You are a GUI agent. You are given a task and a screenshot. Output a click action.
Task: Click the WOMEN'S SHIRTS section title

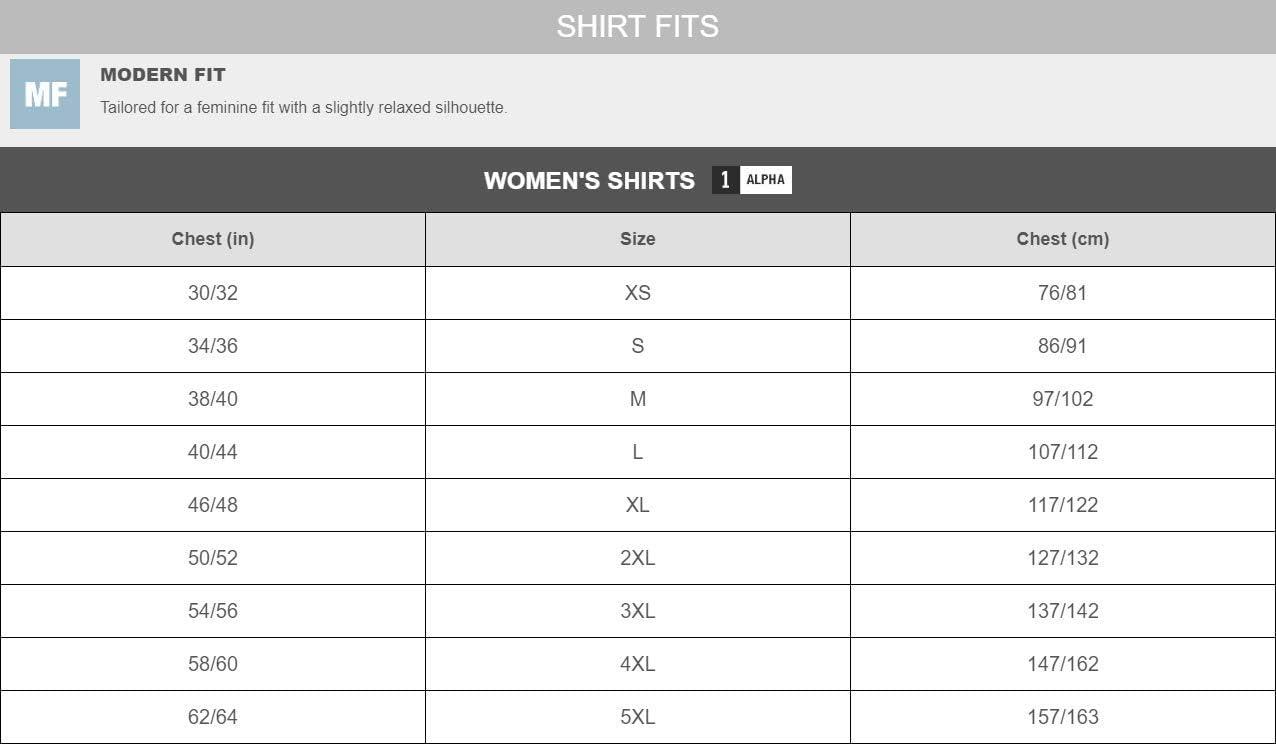589,181
